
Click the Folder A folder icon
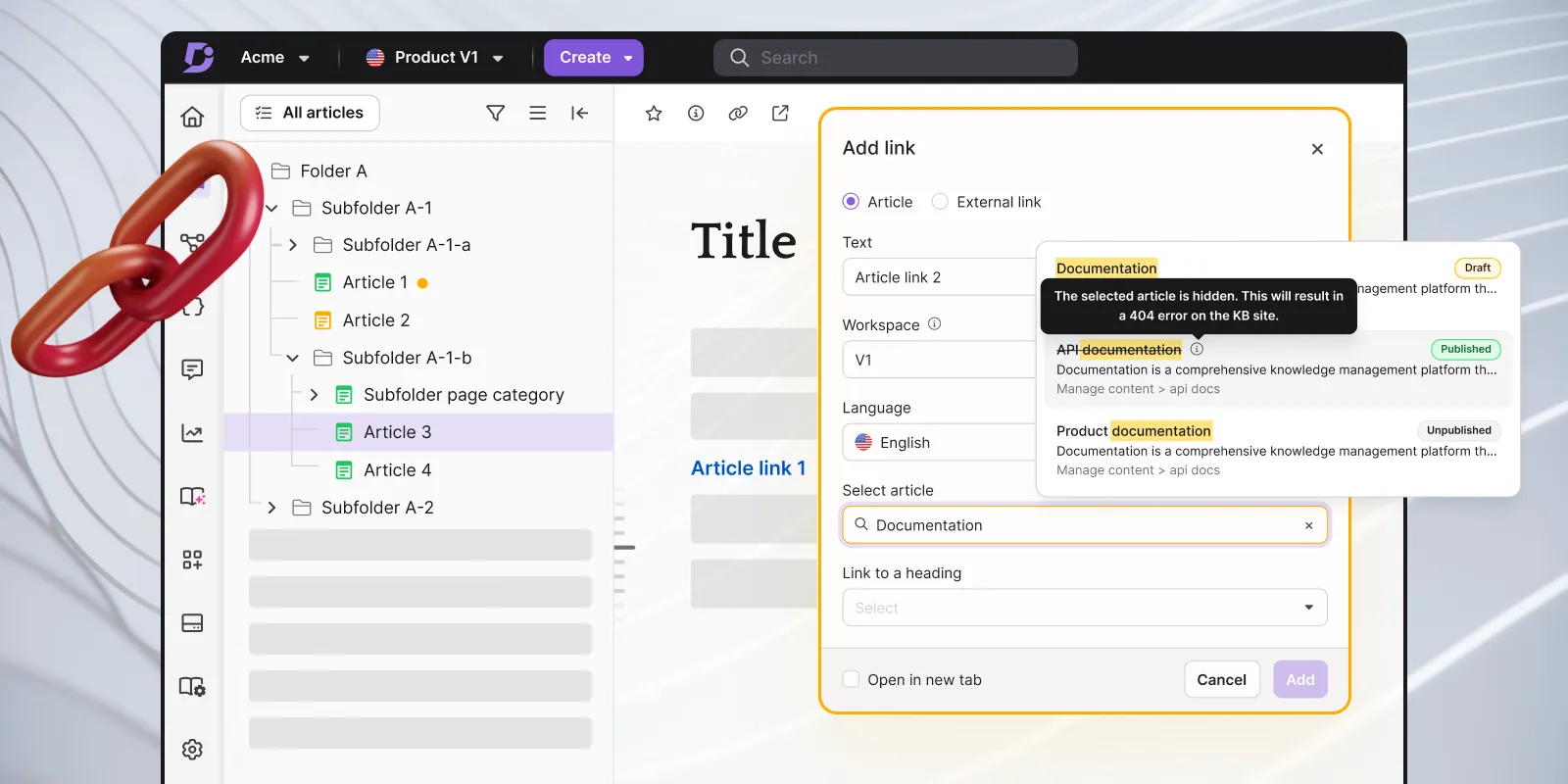click(x=281, y=171)
